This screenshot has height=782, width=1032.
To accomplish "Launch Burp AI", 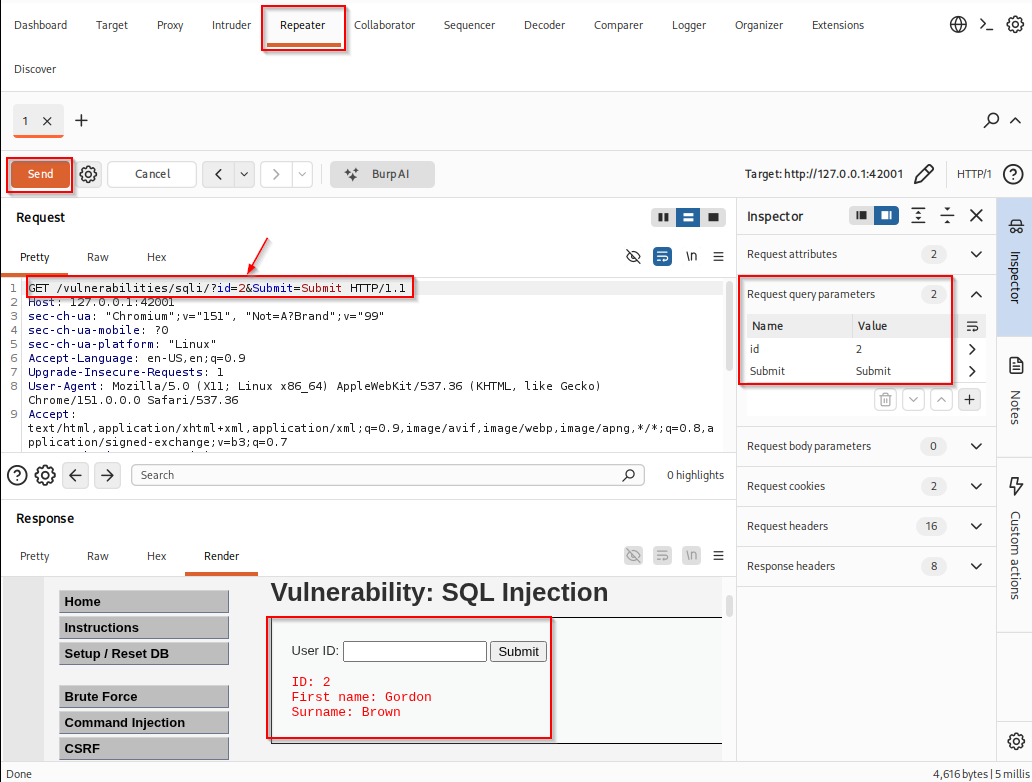I will (382, 174).
